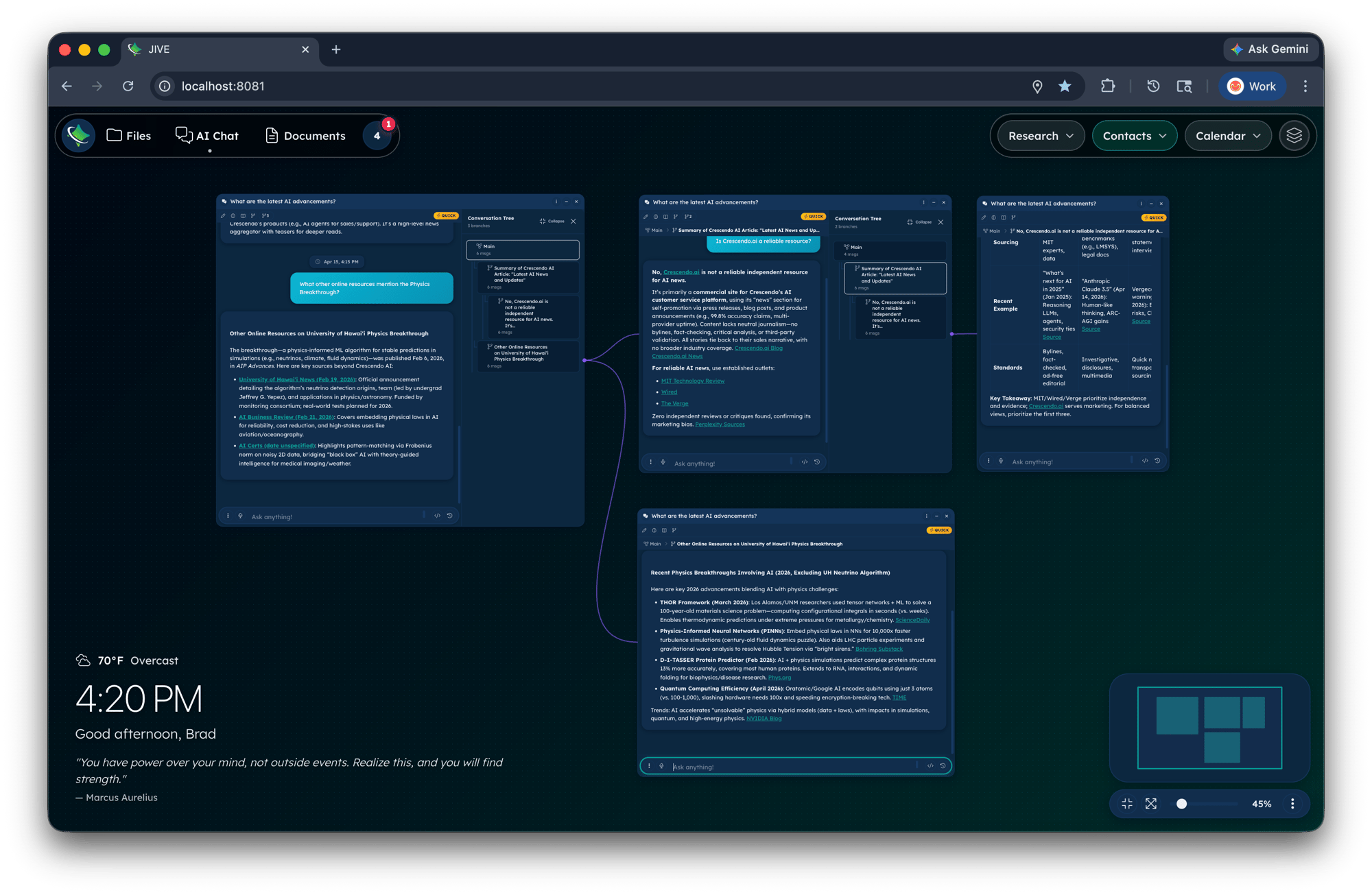This screenshot has height=895, width=1372.
Task: Click the stacked layers icon in top-right nav
Action: 1294,136
